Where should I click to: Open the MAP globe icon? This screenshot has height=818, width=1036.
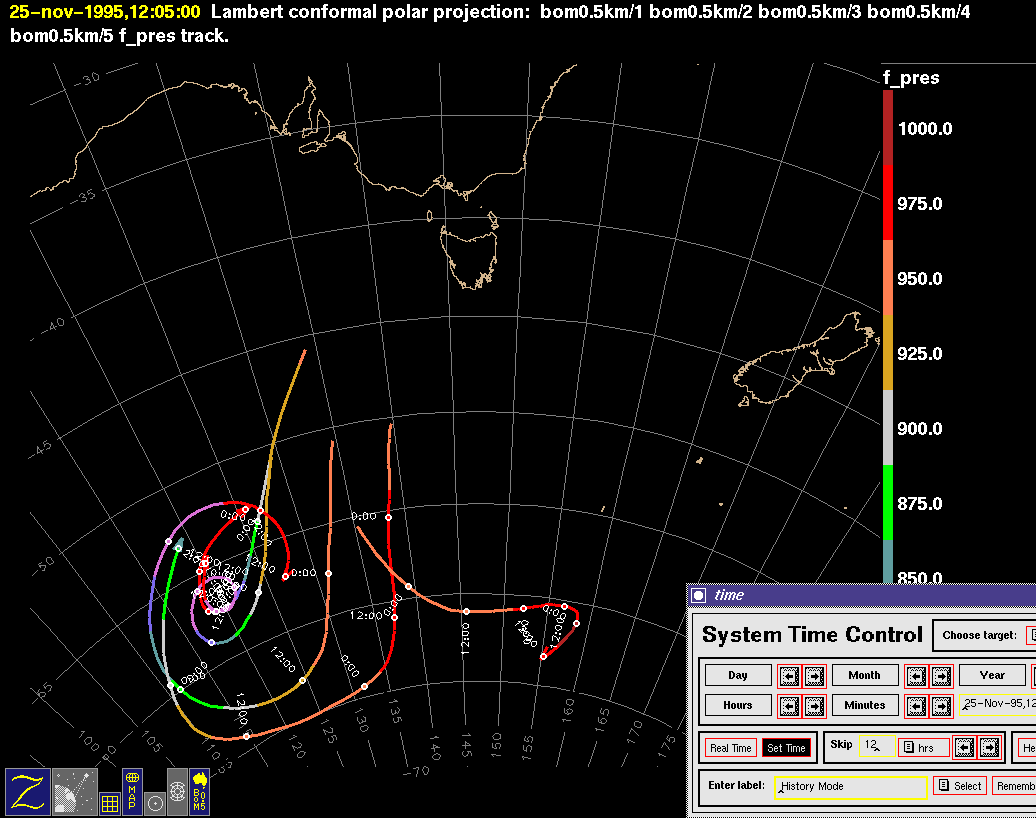pyautogui.click(x=132, y=790)
